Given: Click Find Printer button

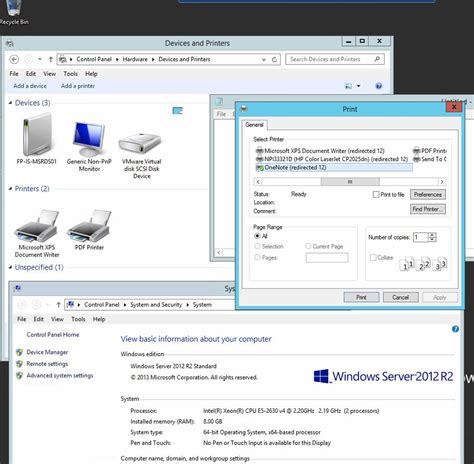Looking at the screenshot, I should click(x=428, y=209).
